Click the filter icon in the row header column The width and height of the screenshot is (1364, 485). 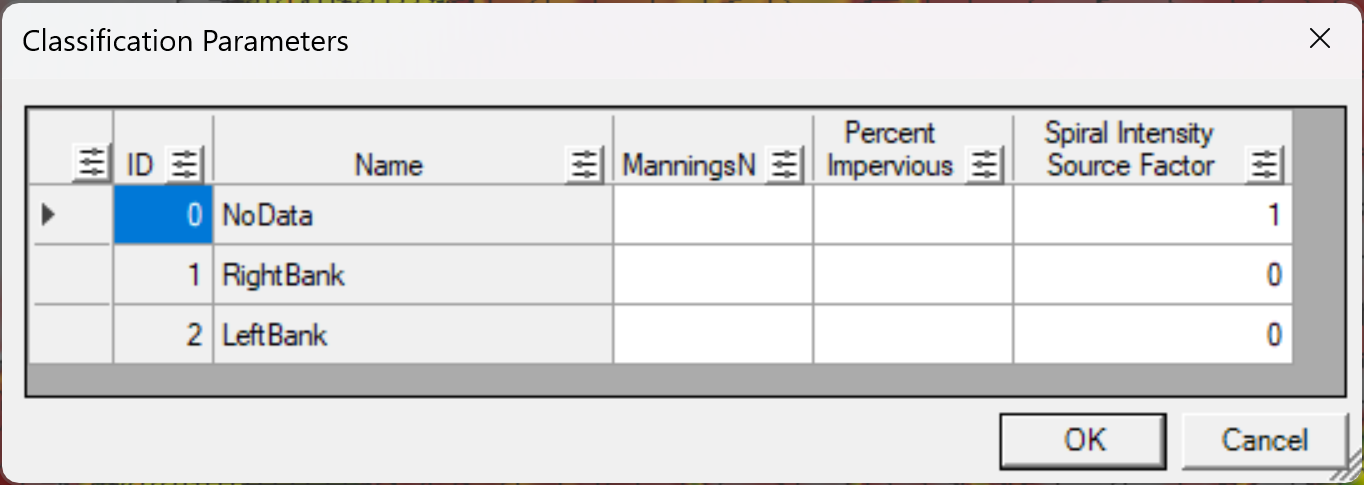(91, 164)
